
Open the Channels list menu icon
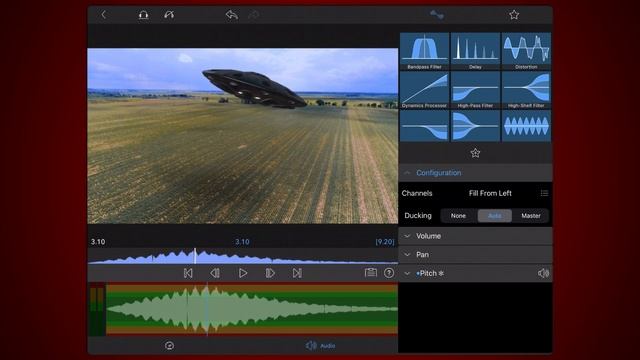[x=544, y=193]
